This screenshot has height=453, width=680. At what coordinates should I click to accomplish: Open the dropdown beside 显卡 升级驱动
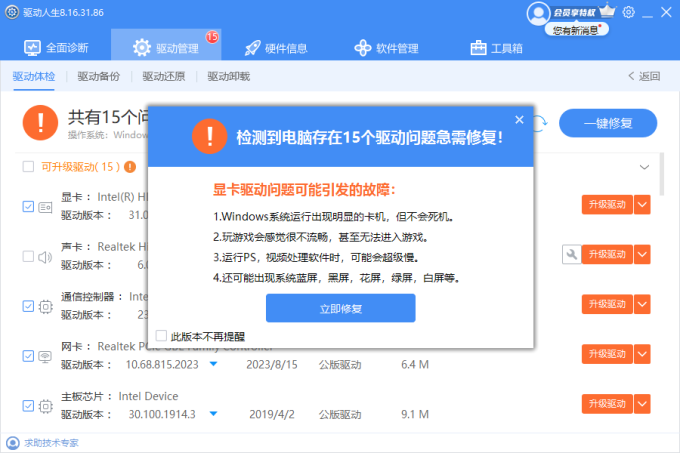(x=642, y=205)
